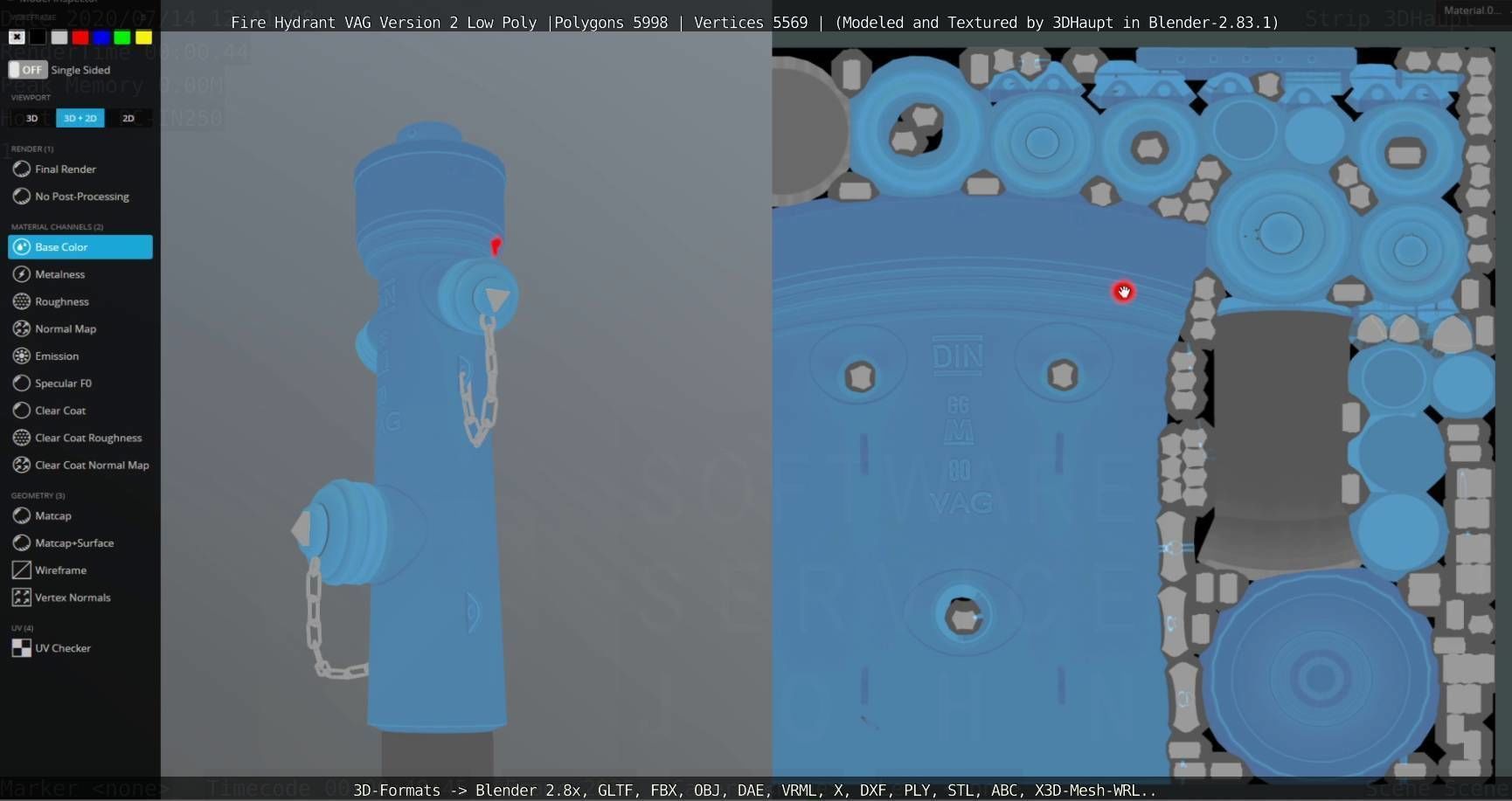1512x801 pixels.
Task: Click the Fire Hydrant VAG title caption
Action: (x=754, y=23)
